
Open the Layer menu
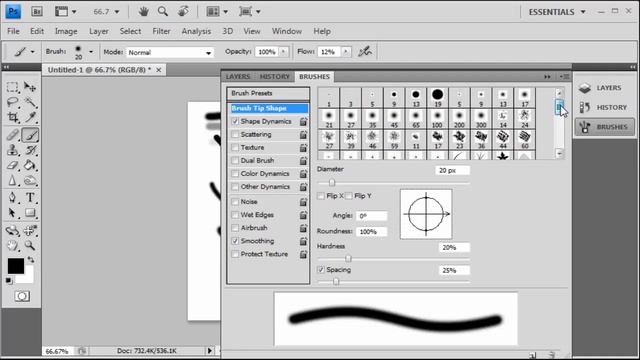pos(99,31)
